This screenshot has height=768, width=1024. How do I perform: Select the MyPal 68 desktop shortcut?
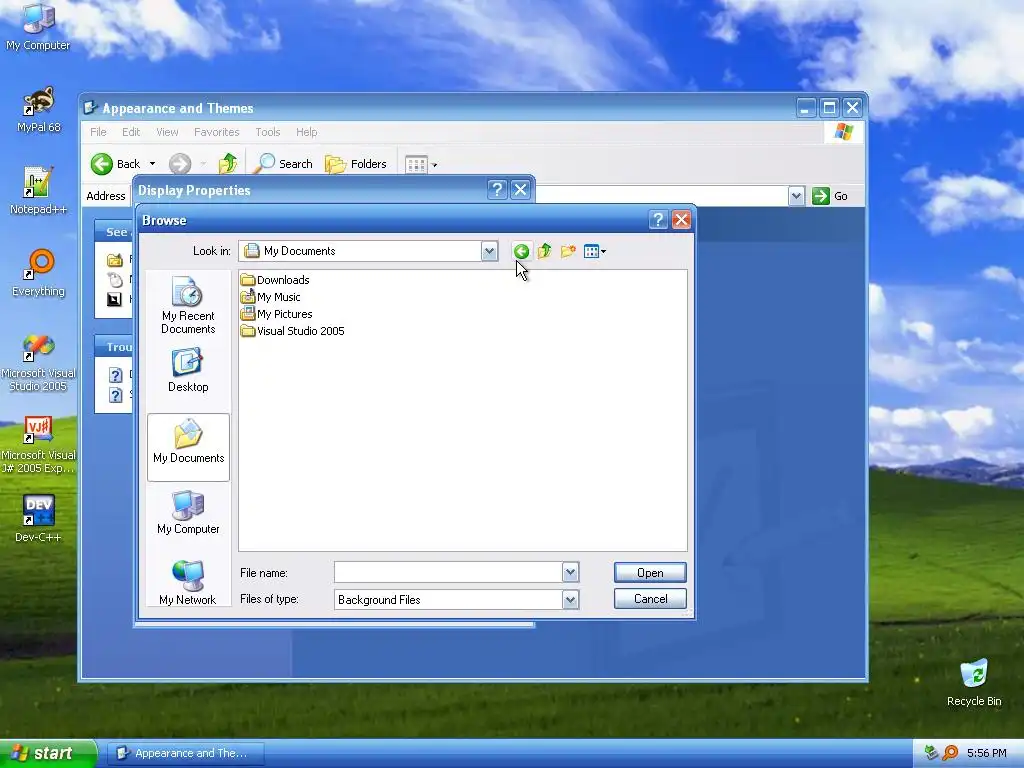39,110
